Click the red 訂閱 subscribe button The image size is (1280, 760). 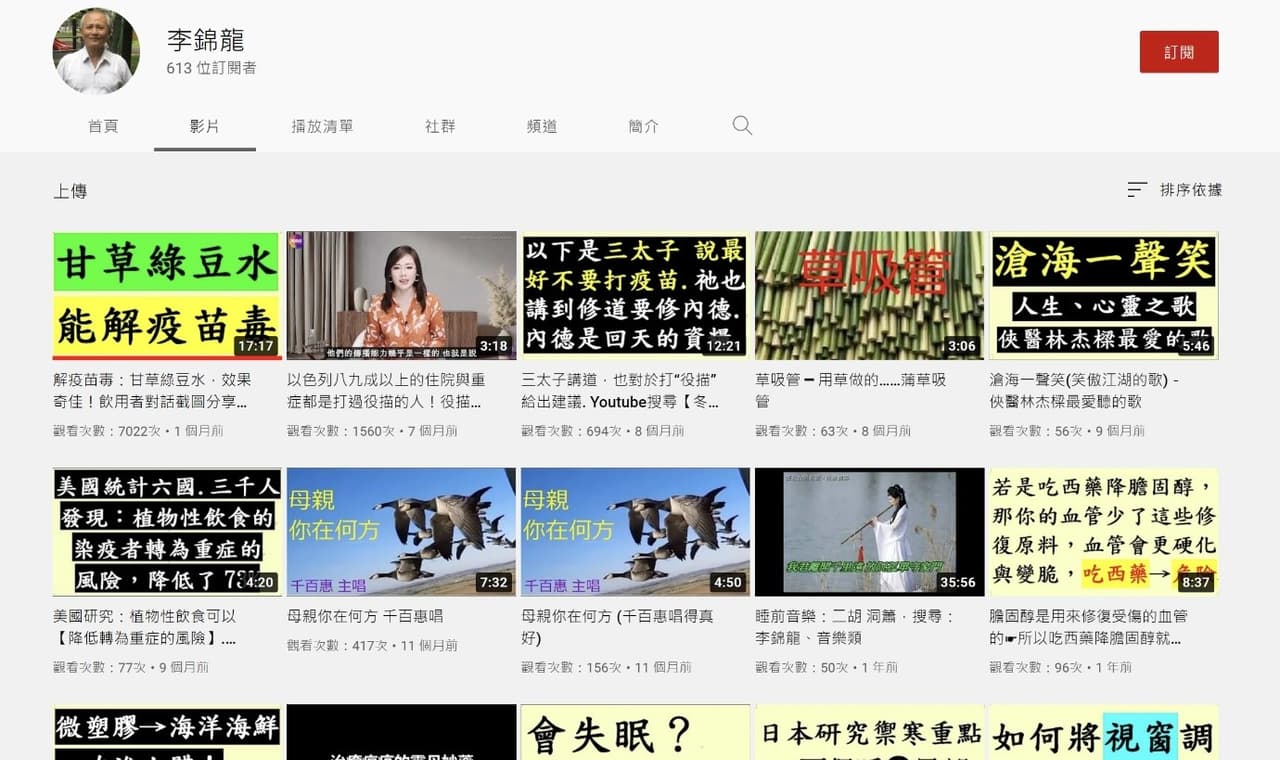pyautogui.click(x=1179, y=51)
